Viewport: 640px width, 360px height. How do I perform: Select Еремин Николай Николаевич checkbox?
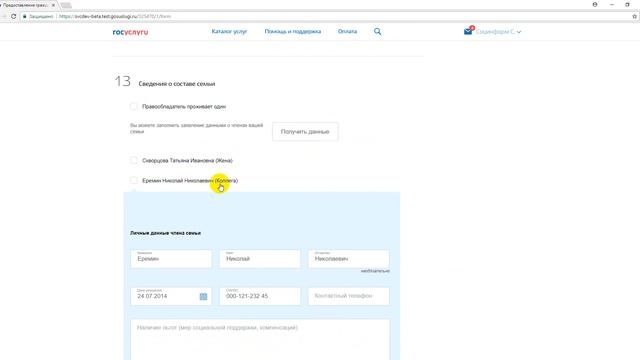pos(133,180)
